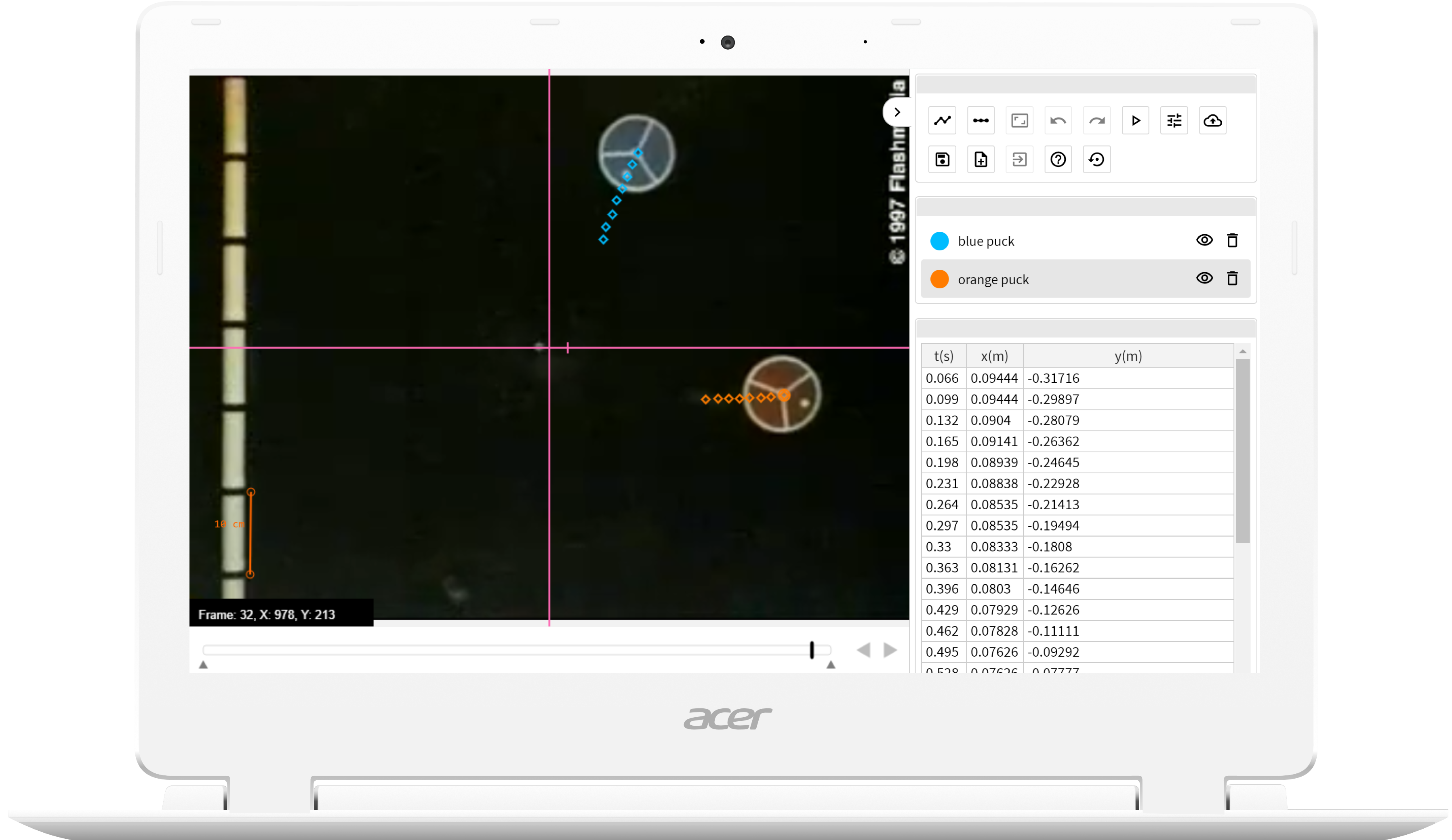
Task: Export the tracked data
Action: click(1019, 160)
